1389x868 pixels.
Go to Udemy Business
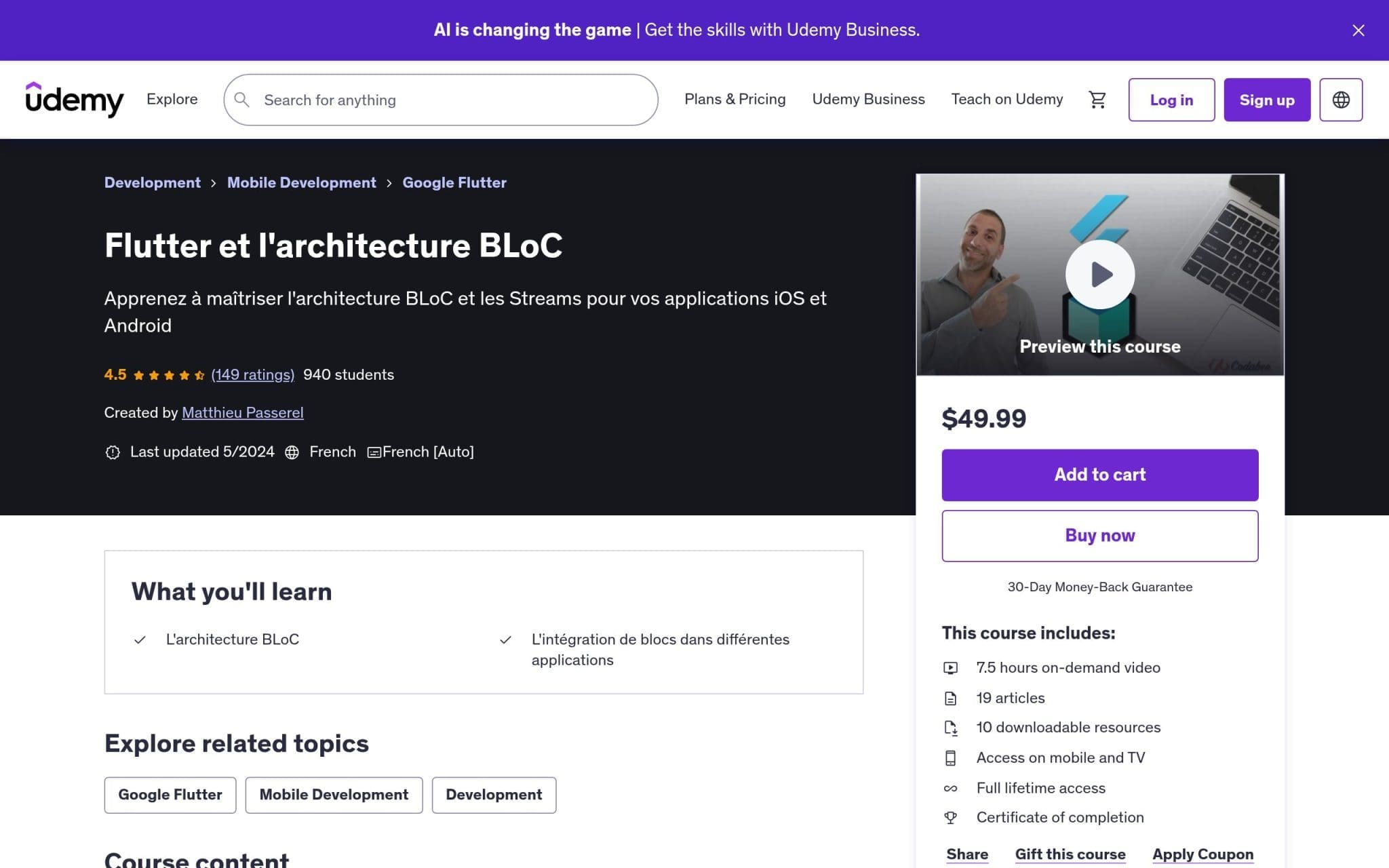tap(868, 99)
